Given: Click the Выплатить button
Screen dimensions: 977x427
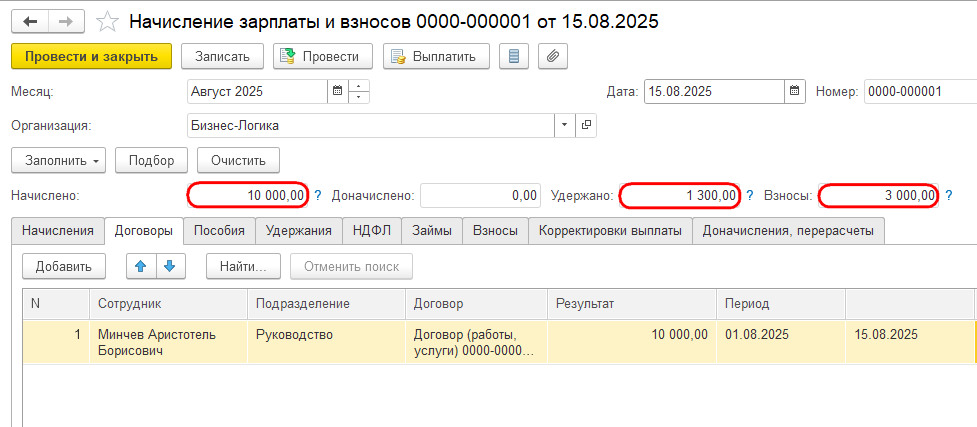Looking at the screenshot, I should coord(436,56).
